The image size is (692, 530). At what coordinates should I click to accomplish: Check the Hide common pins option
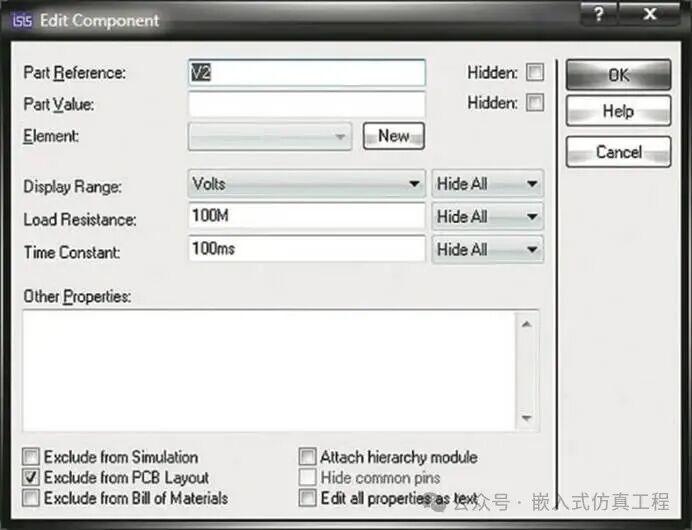click(x=308, y=477)
